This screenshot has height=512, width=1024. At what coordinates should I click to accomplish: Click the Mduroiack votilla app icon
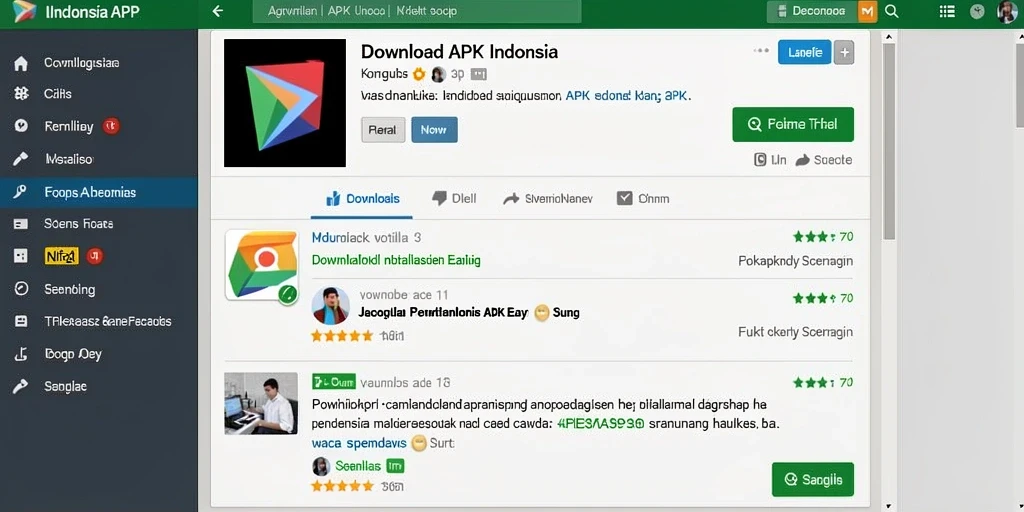tap(263, 266)
